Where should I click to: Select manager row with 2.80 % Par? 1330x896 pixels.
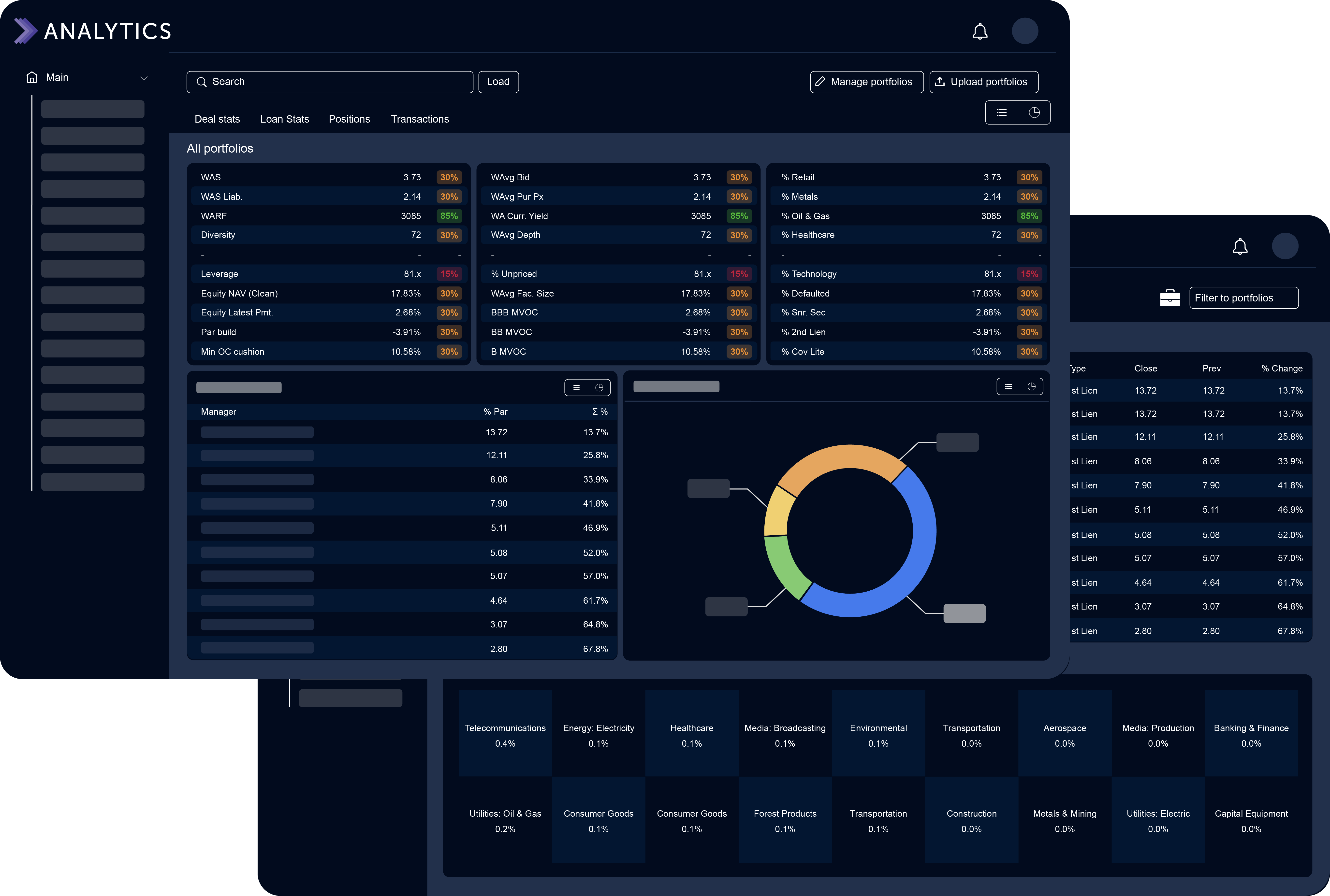click(402, 649)
